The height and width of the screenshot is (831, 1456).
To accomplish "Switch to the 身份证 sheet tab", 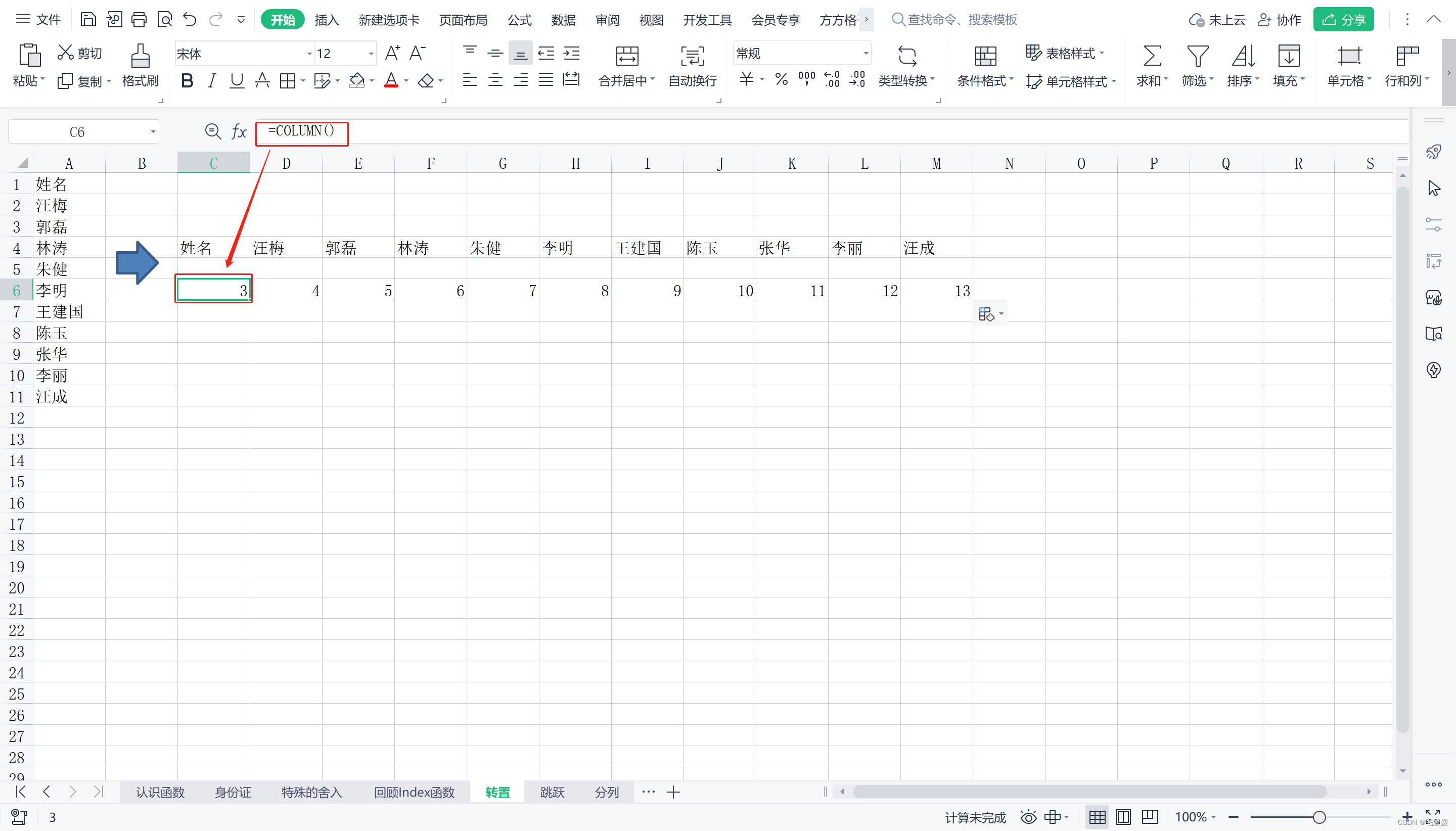I will point(233,792).
